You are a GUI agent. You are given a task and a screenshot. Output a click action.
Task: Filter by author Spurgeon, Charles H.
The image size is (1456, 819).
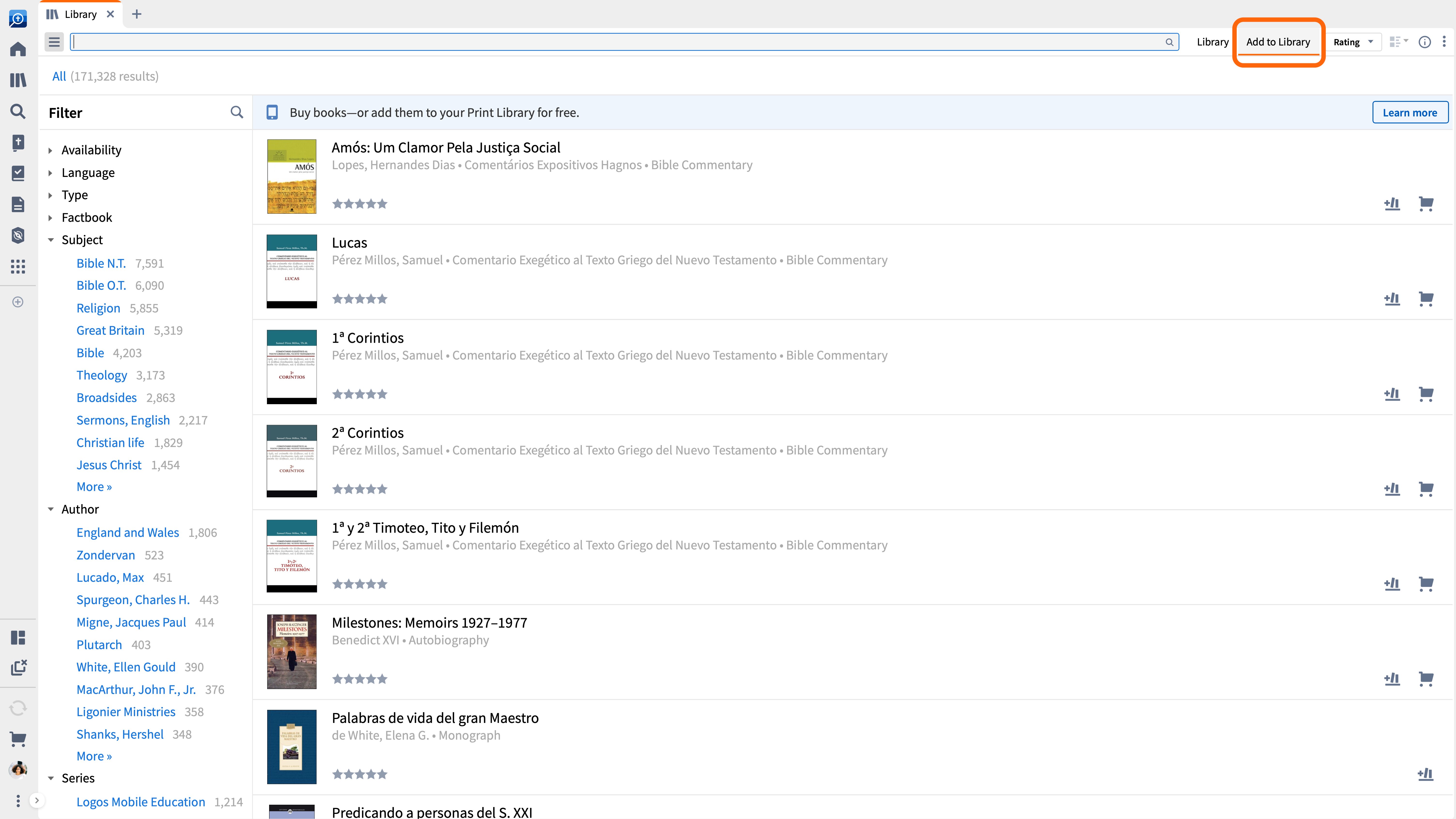click(133, 600)
